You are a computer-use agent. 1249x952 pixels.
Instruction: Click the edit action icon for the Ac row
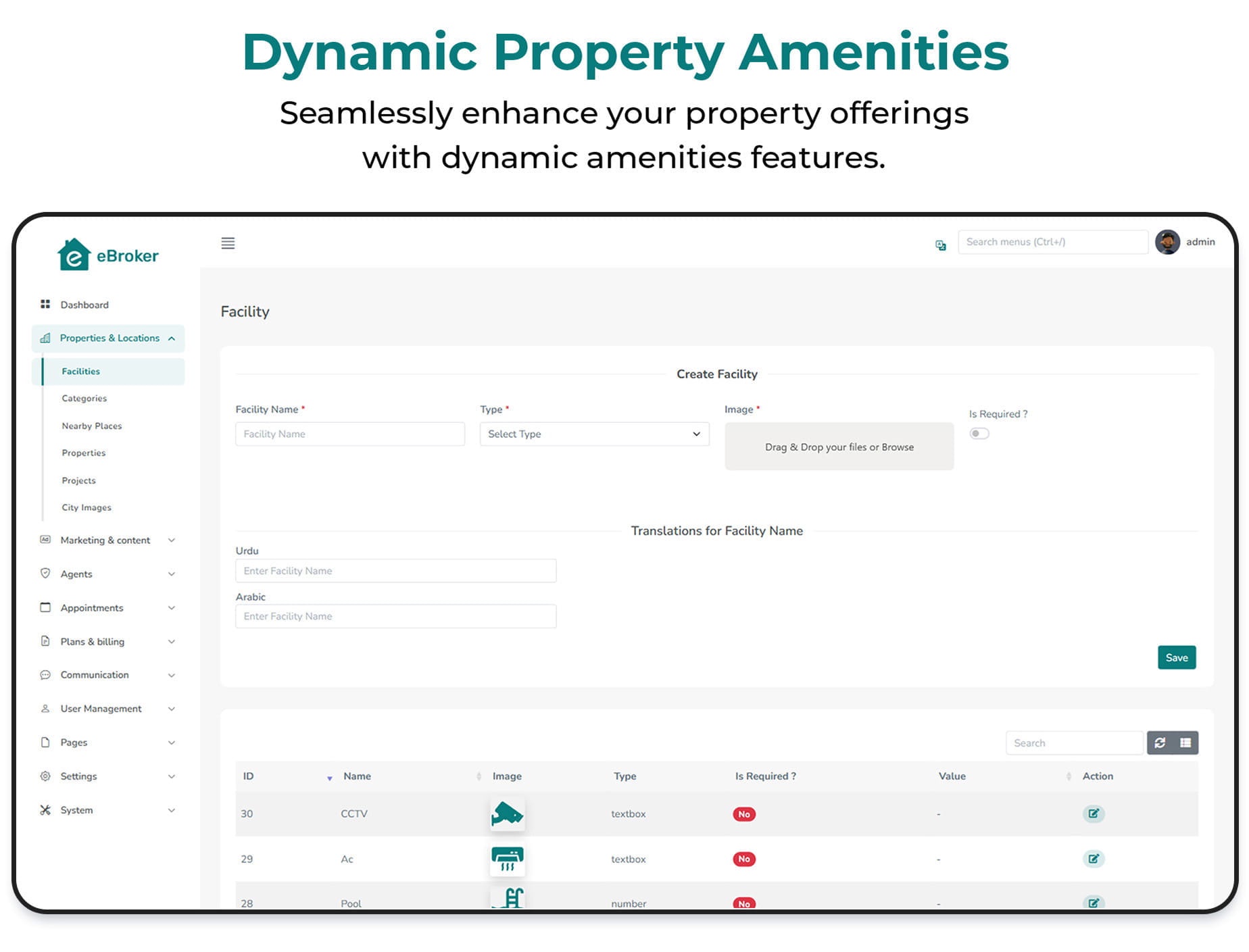(1094, 859)
